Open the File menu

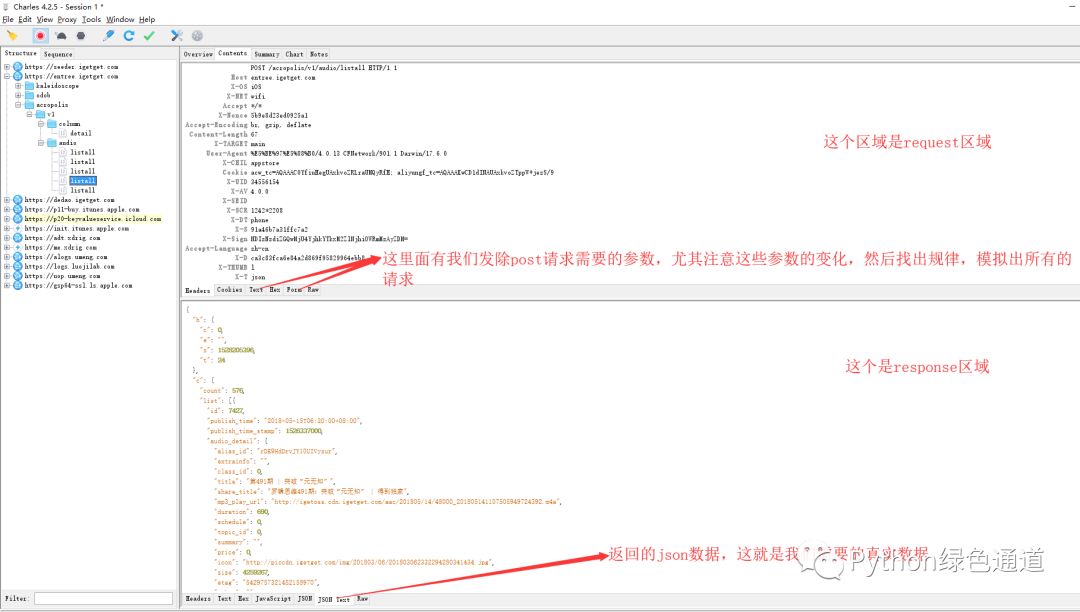(x=8, y=20)
